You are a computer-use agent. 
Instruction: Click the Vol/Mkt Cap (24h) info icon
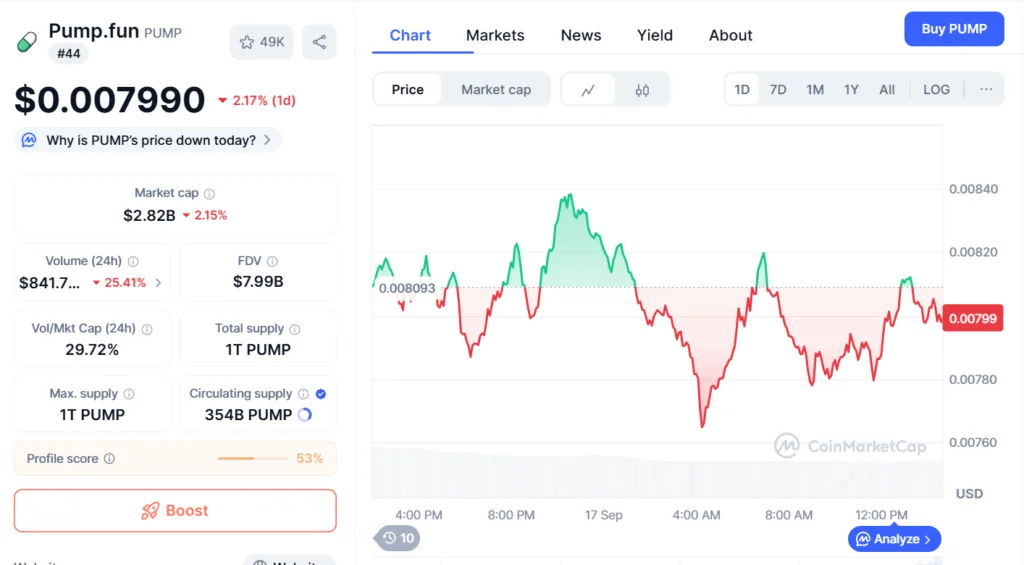click(147, 329)
